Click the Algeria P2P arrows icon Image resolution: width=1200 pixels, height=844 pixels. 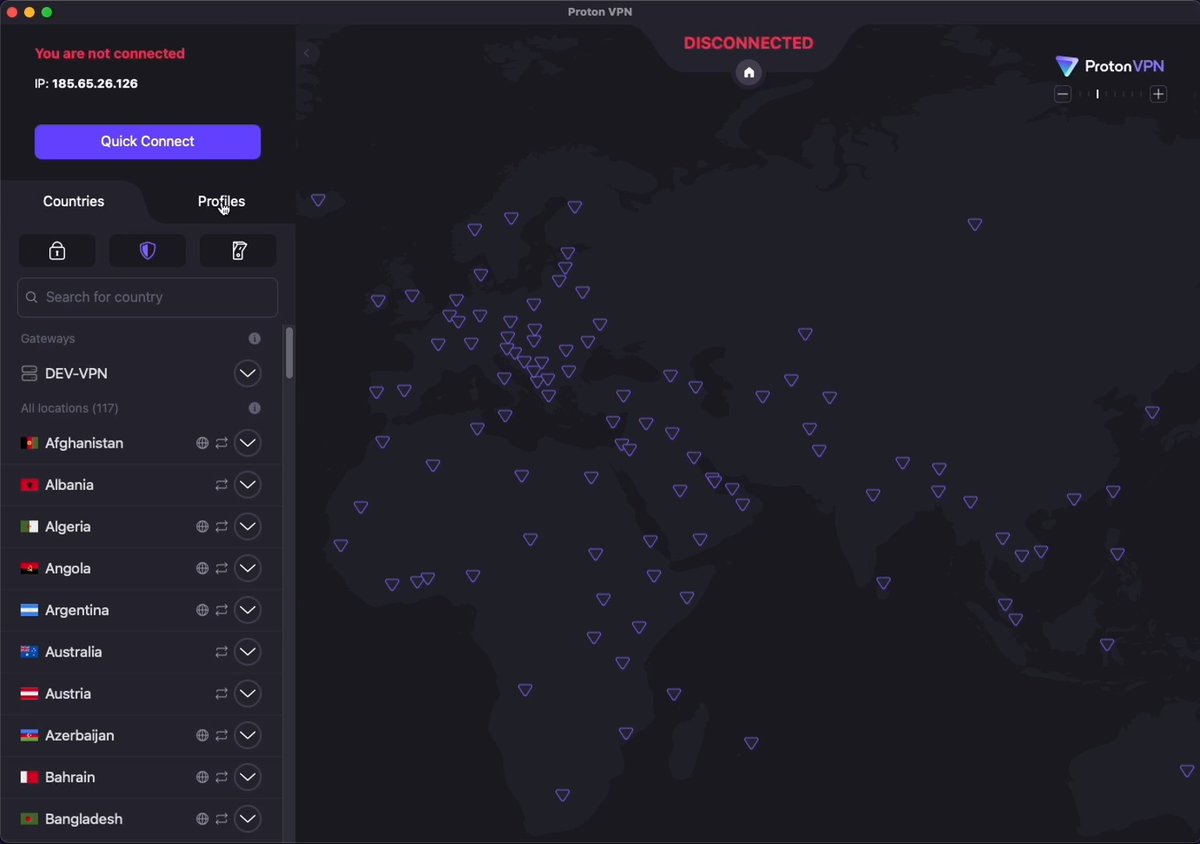(221, 527)
